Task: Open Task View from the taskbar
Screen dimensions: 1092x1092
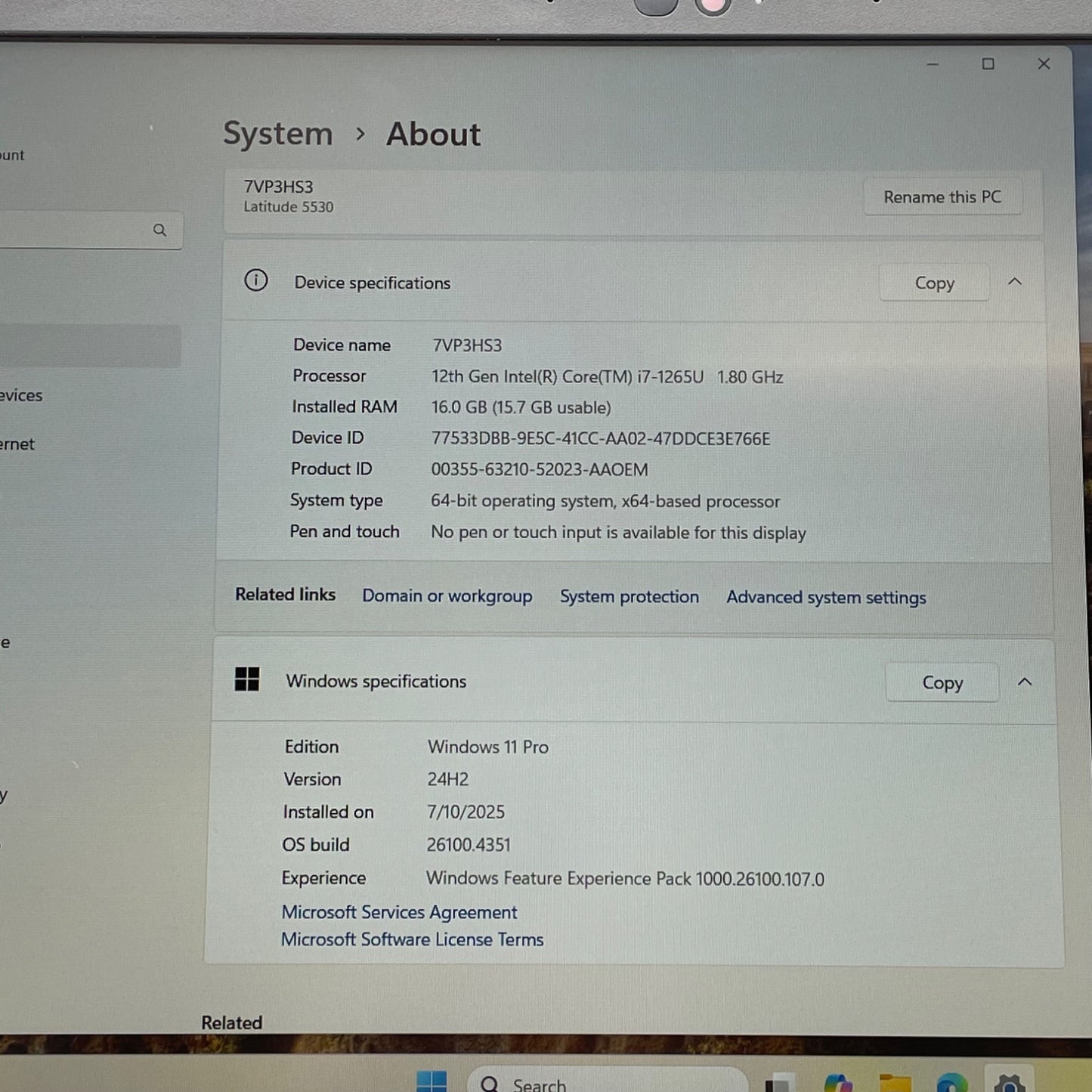Action: 779,1084
